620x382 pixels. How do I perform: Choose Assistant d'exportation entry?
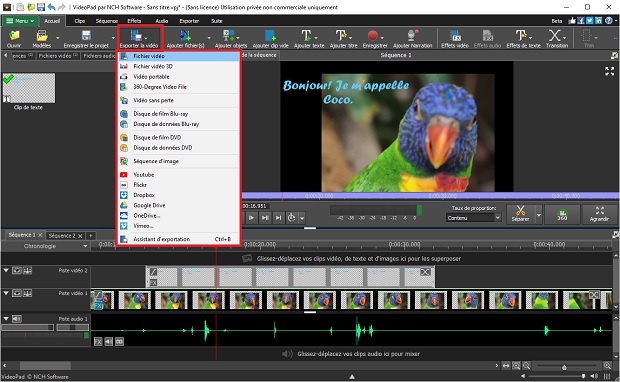pyautogui.click(x=179, y=239)
